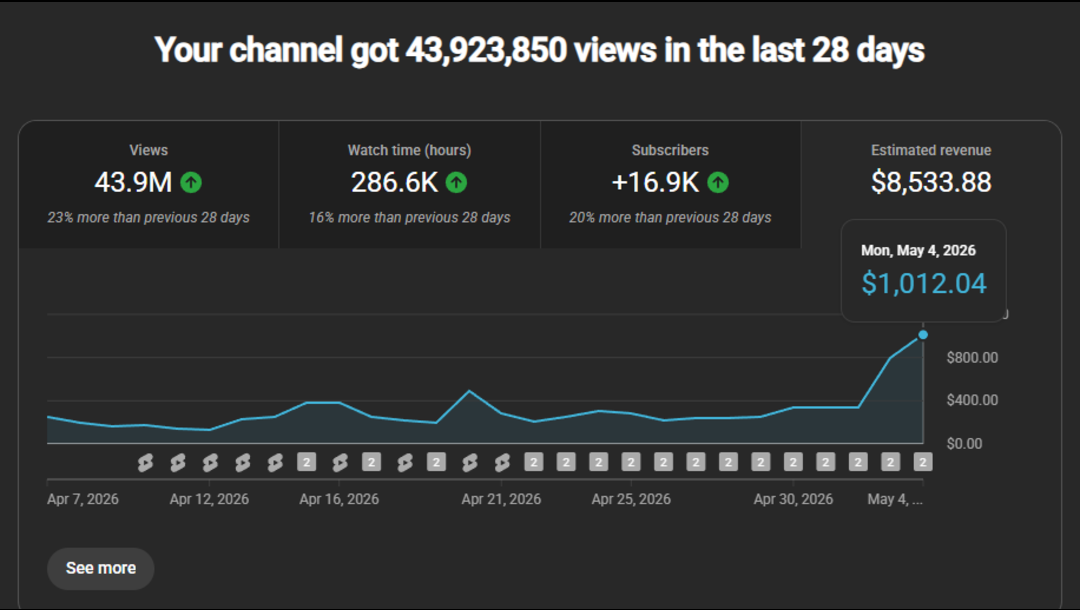The width and height of the screenshot is (1080, 610).
Task: Click the Shorts marker for Apr 18
Action: (404, 462)
